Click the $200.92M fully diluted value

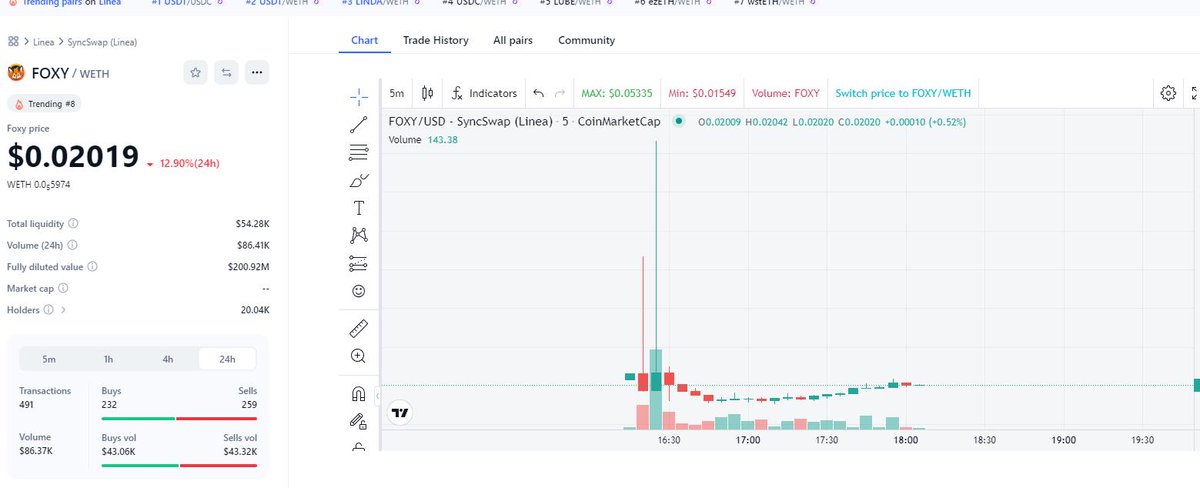coord(249,267)
